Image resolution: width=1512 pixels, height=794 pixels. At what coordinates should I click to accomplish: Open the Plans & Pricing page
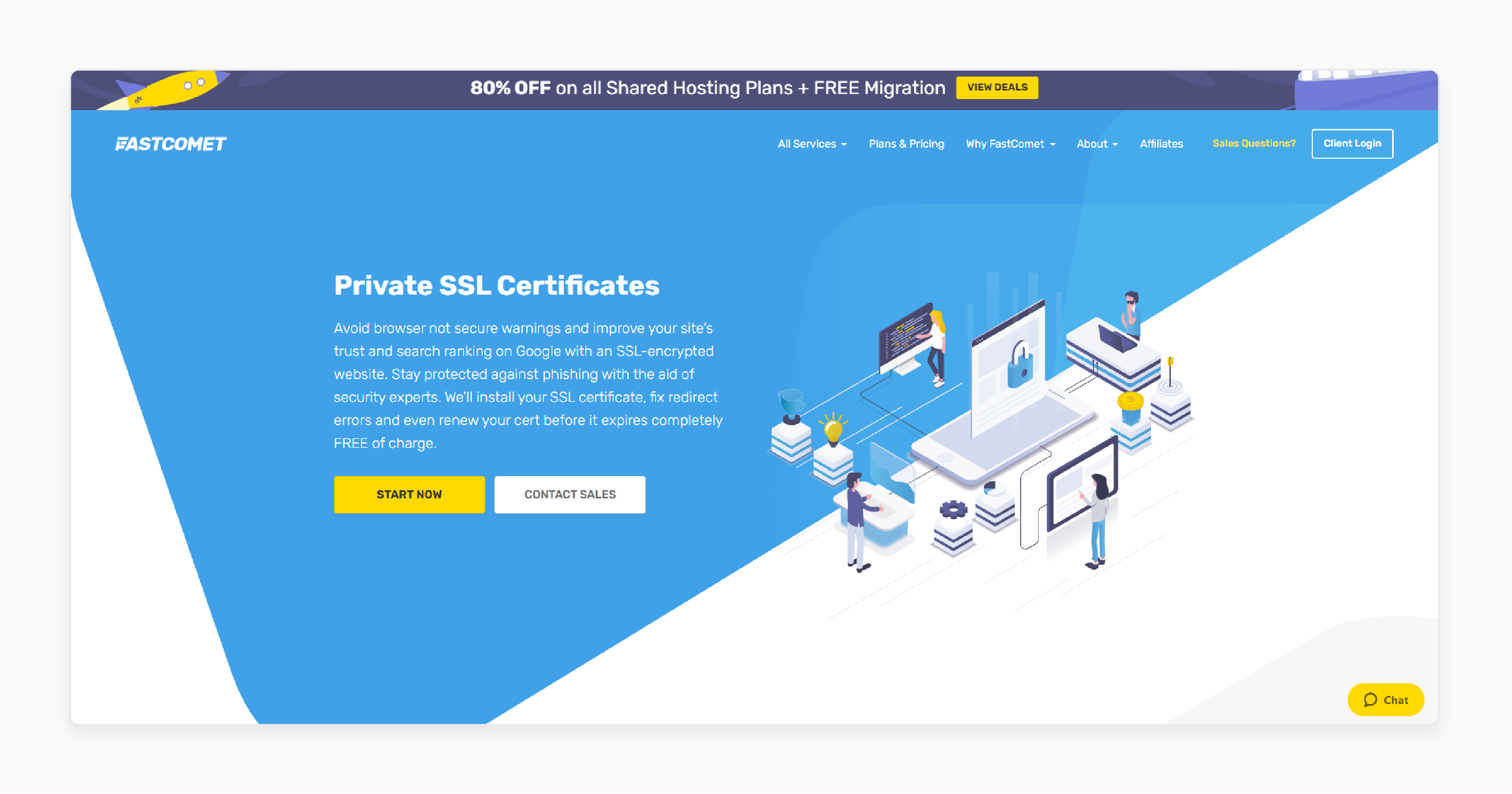[x=906, y=144]
